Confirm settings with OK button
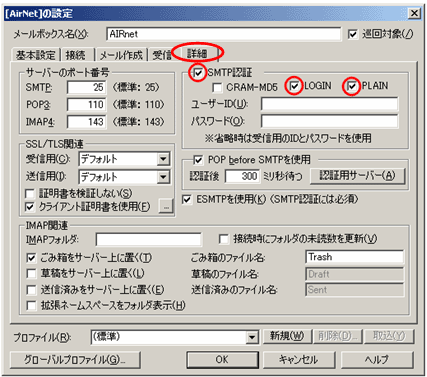 tap(222, 360)
